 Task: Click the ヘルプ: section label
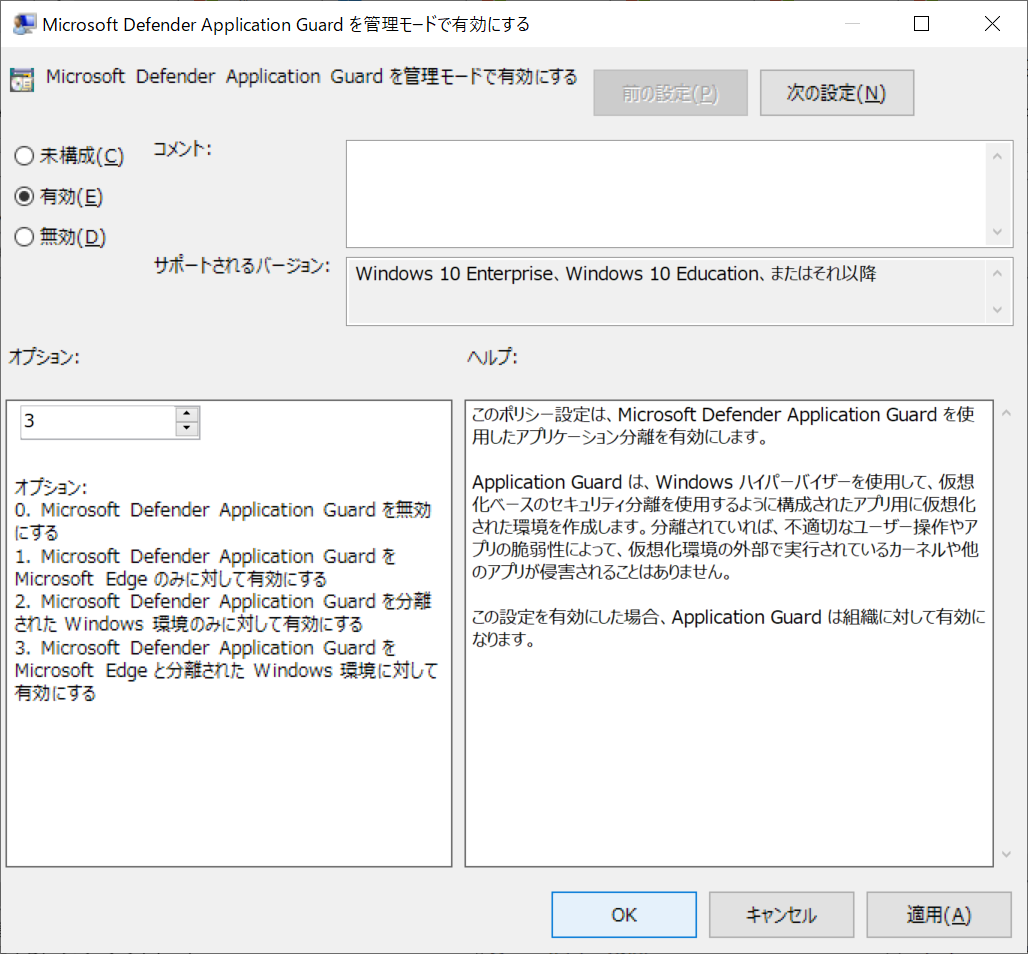(492, 357)
